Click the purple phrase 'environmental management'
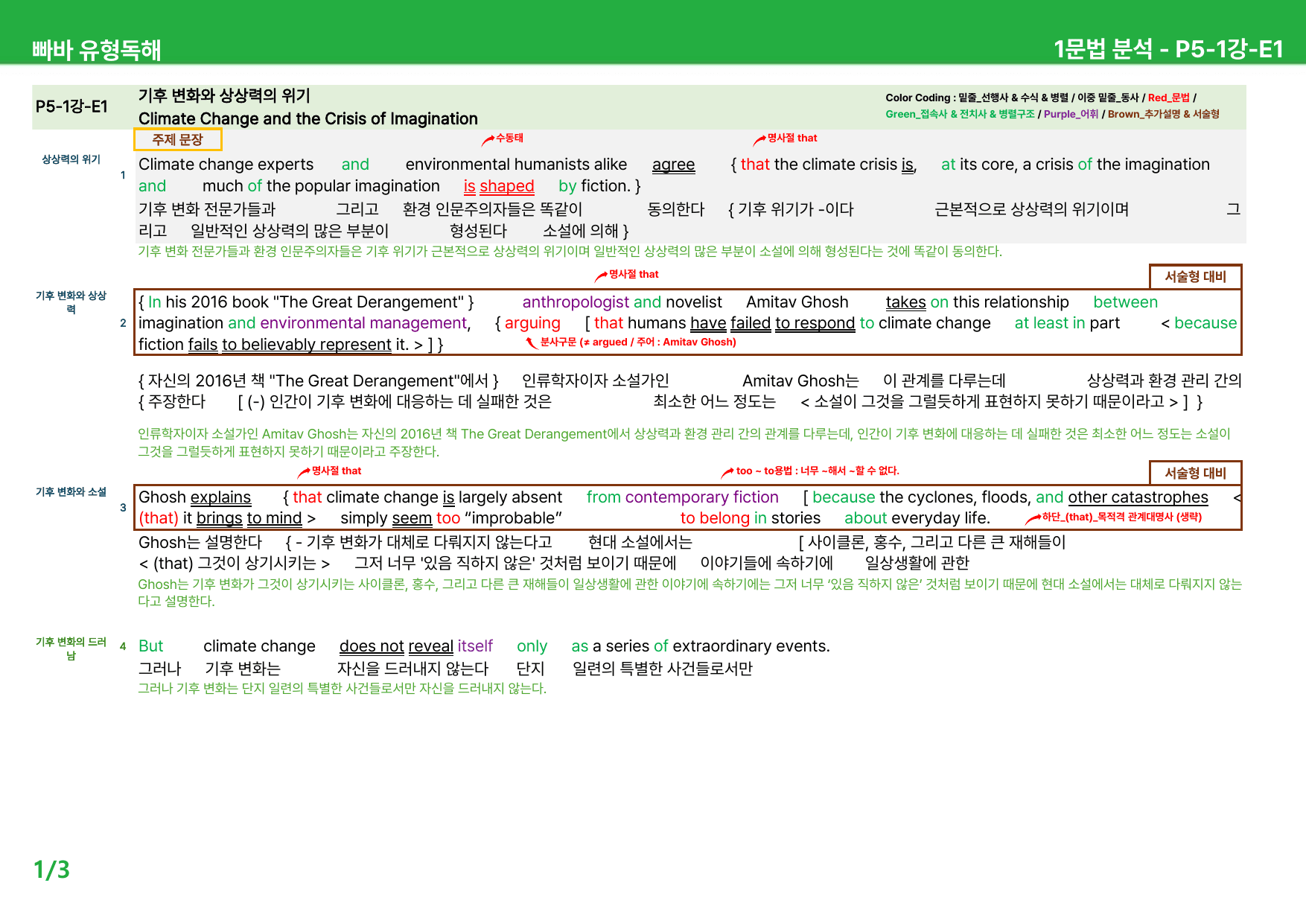The image size is (1306, 924). coord(363,323)
